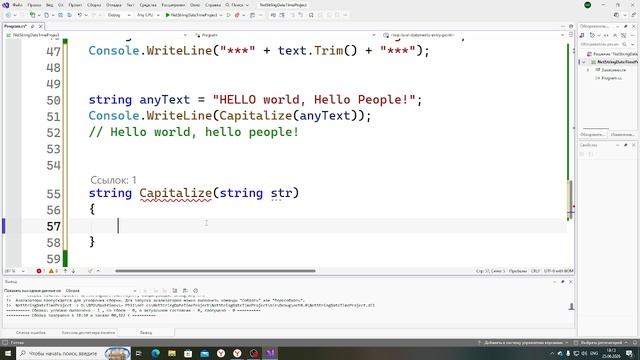The height and width of the screenshot is (360, 640).
Task: Click the anyText variable on line 50
Action: pyautogui.click(x=164, y=100)
